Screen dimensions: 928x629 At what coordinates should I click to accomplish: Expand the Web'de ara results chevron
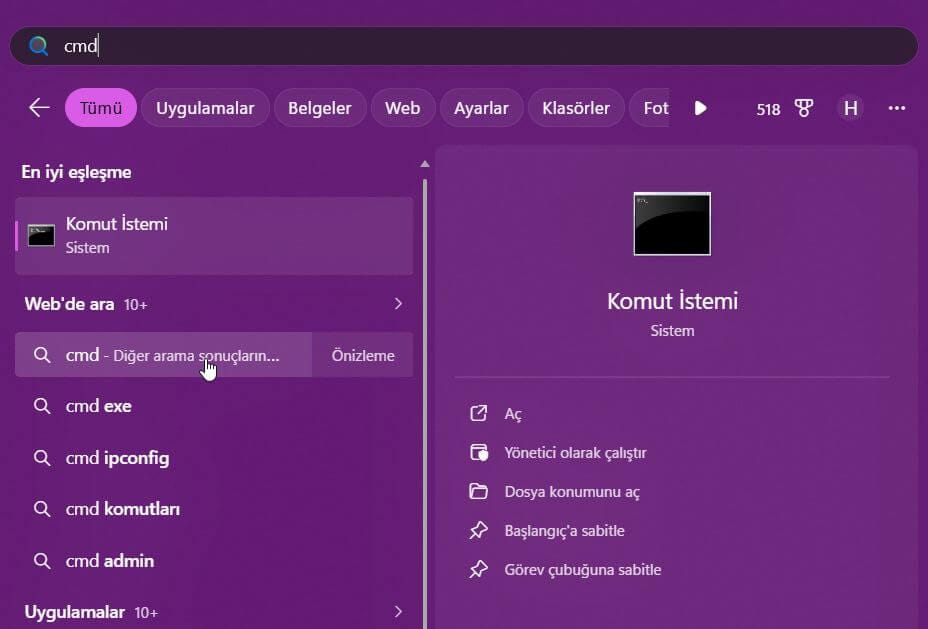tap(397, 302)
